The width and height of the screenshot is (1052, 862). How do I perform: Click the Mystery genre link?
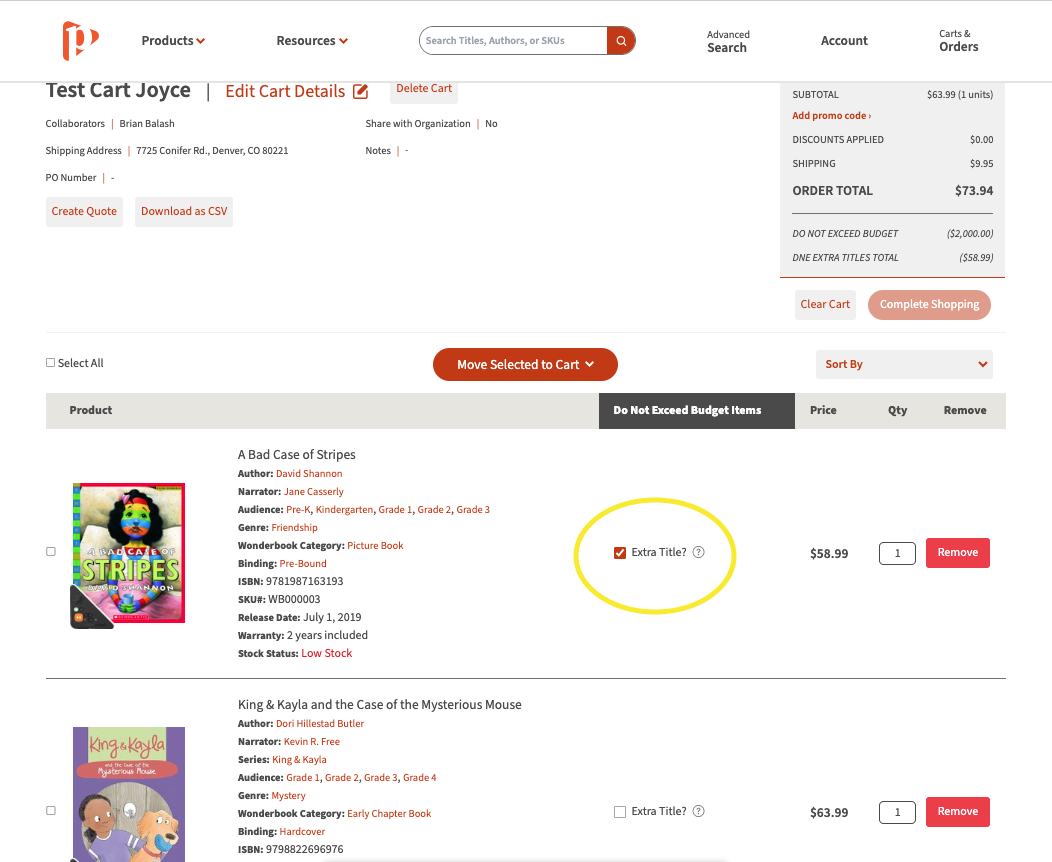point(288,796)
